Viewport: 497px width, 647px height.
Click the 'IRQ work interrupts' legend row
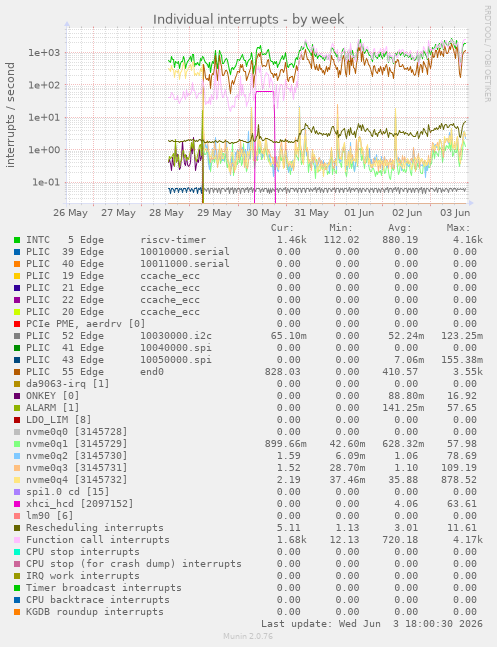point(83,576)
